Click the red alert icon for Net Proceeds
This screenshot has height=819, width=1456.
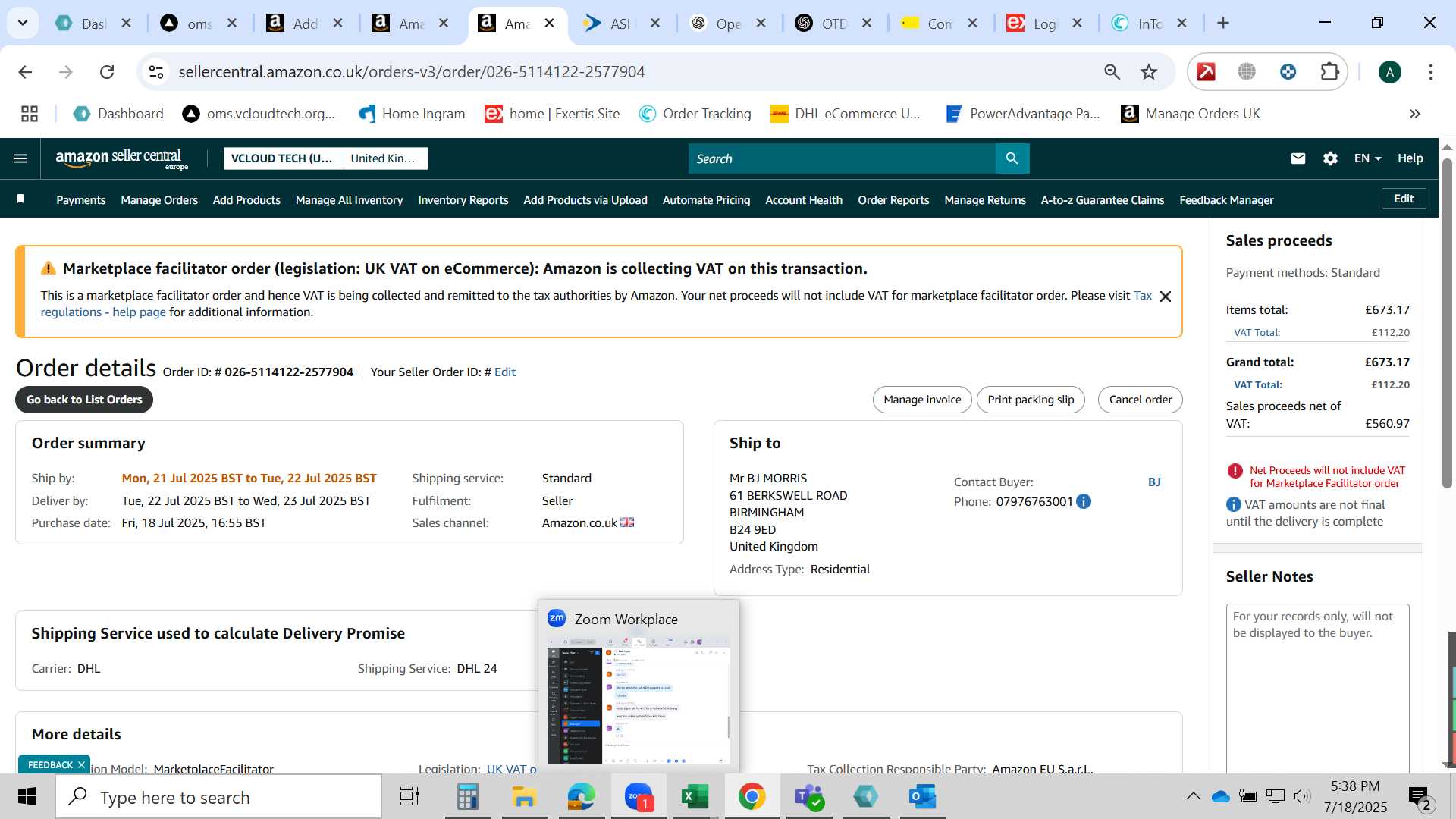(1235, 471)
